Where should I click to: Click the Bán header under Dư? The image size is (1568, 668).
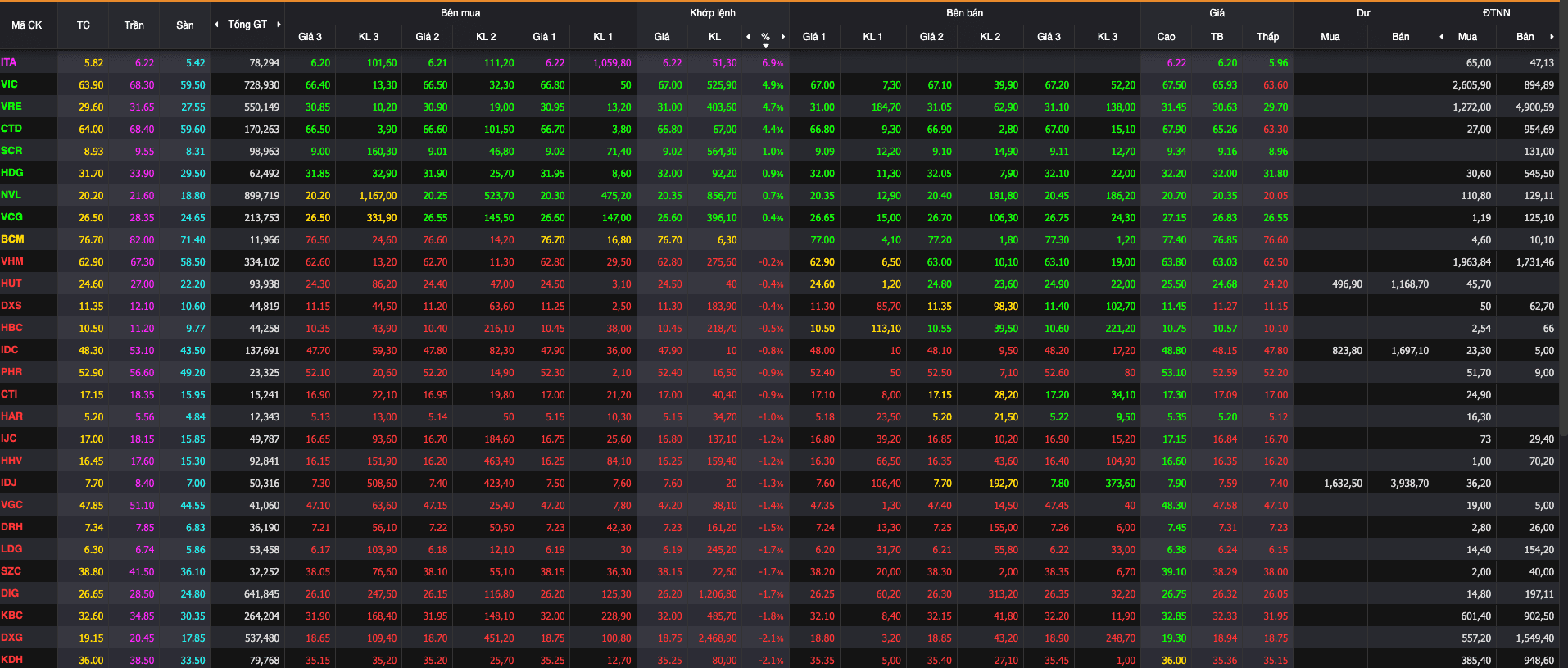click(1401, 37)
